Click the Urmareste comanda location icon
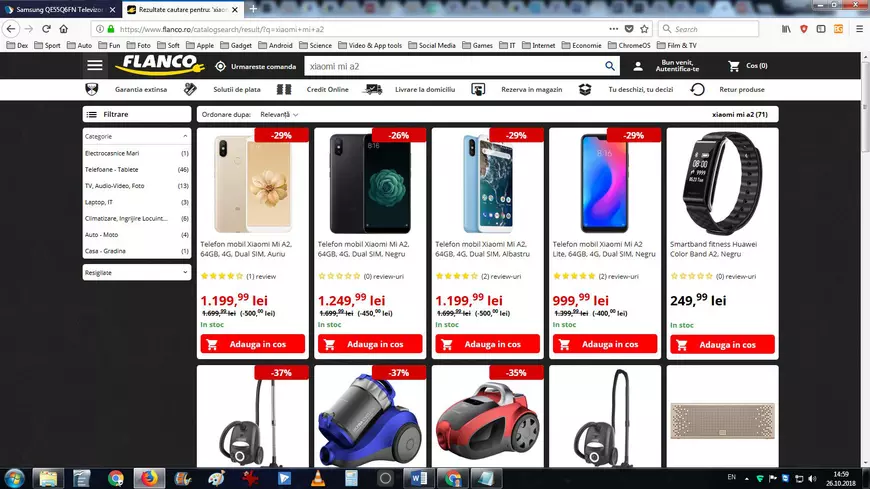870x489 pixels. (x=220, y=66)
